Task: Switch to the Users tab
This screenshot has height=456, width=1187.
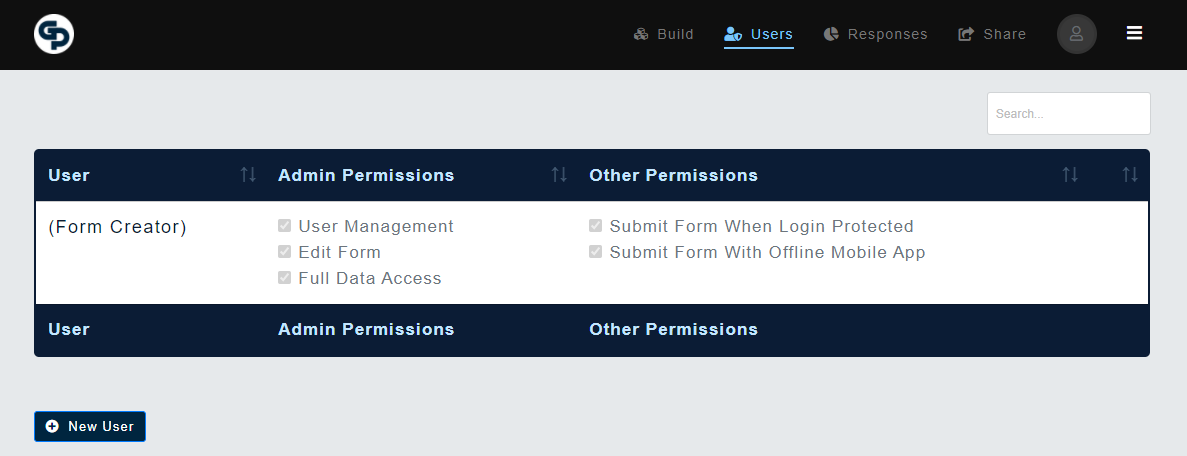Action: [x=759, y=34]
